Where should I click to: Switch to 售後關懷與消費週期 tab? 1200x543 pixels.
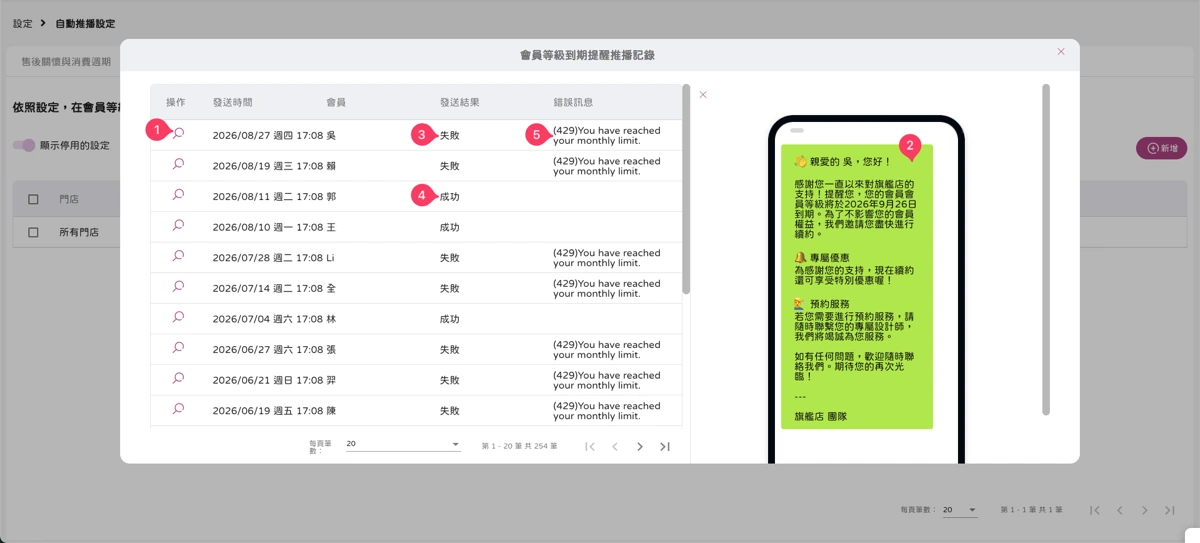click(x=66, y=62)
